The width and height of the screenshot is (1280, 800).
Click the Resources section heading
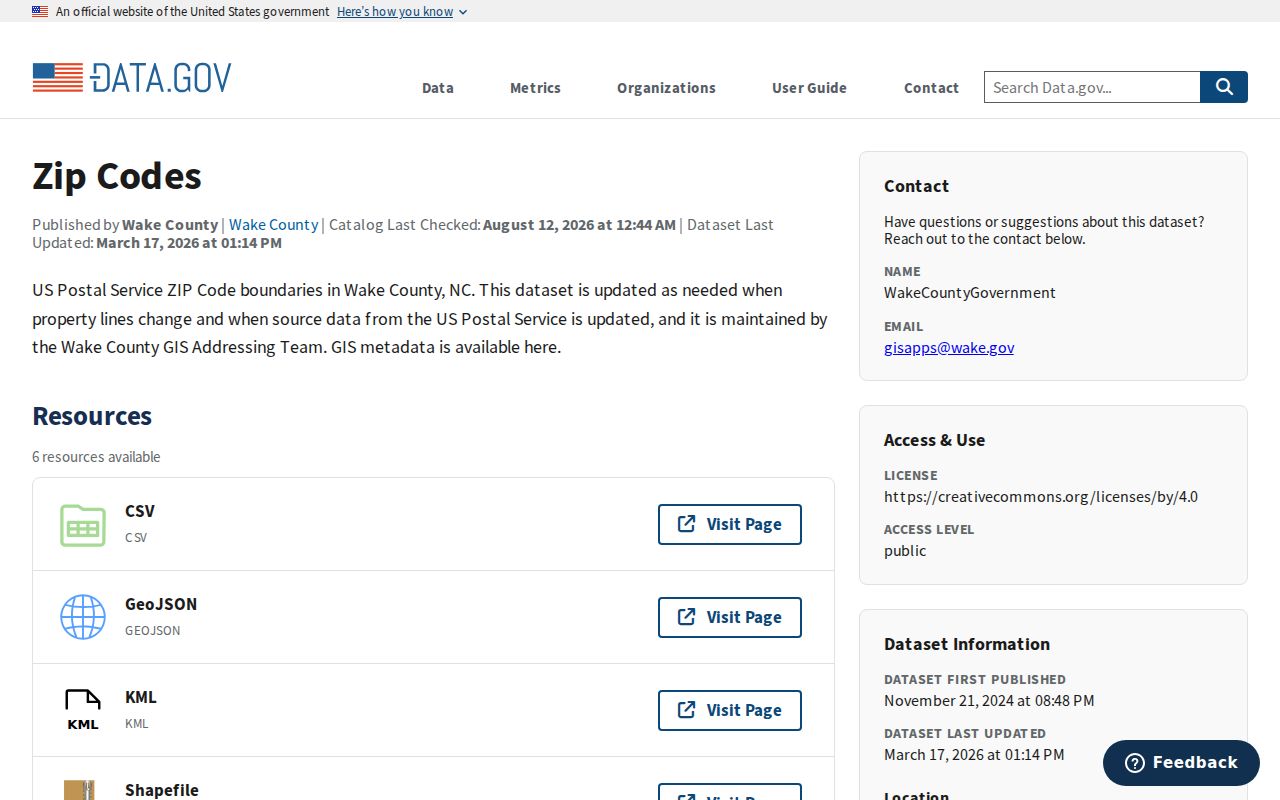92,416
